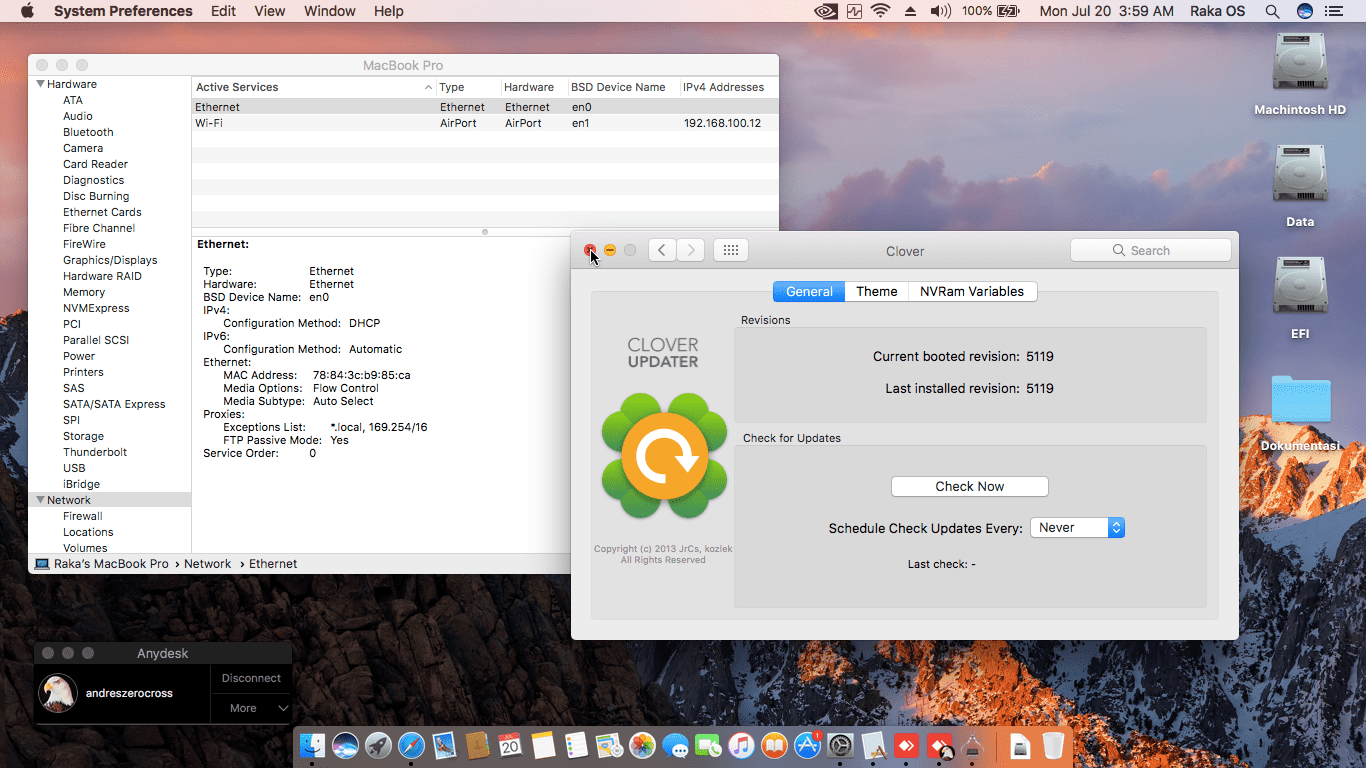
Task: Open the Edit menu
Action: click(x=224, y=11)
